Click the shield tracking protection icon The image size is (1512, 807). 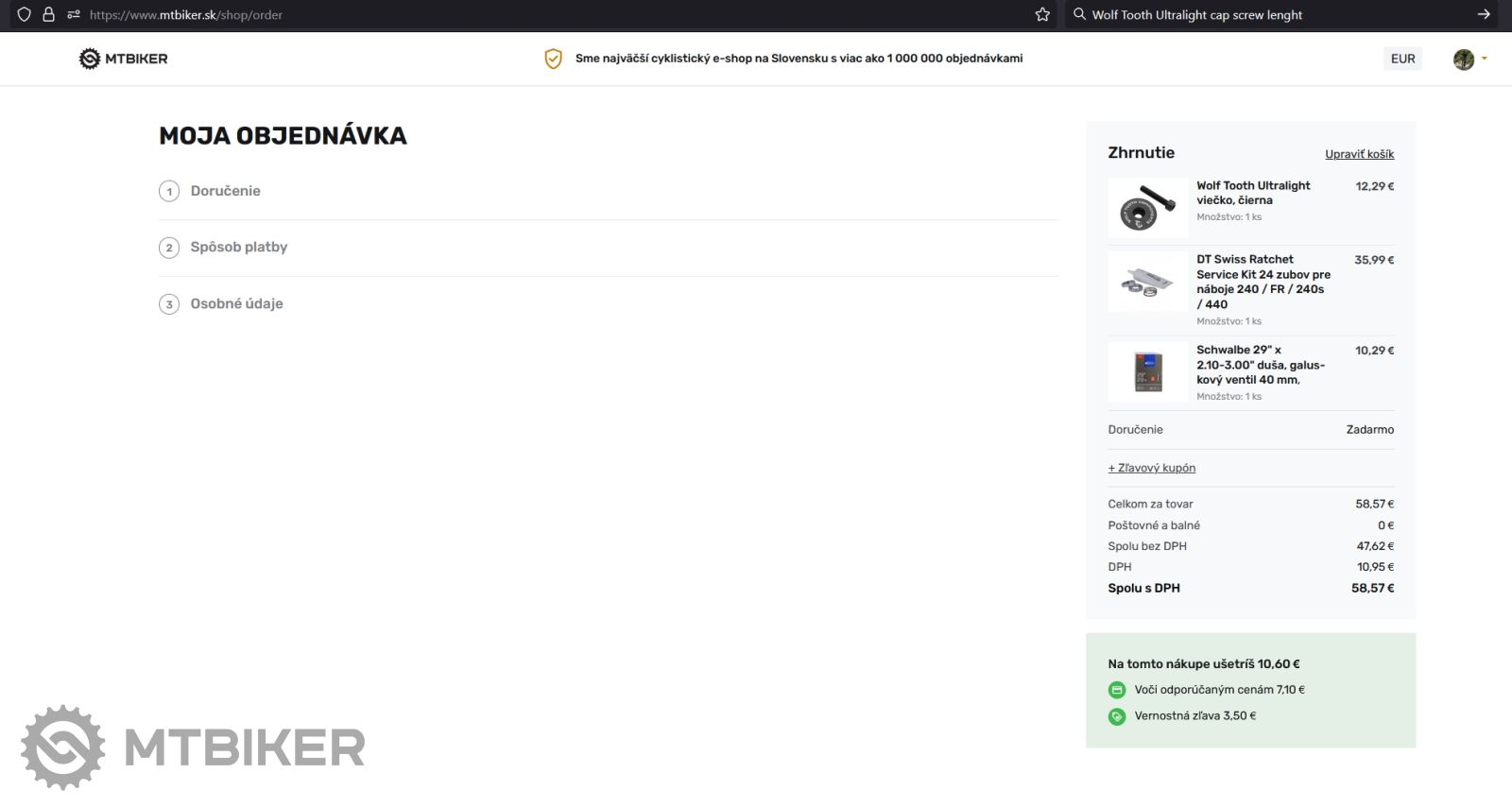point(25,14)
